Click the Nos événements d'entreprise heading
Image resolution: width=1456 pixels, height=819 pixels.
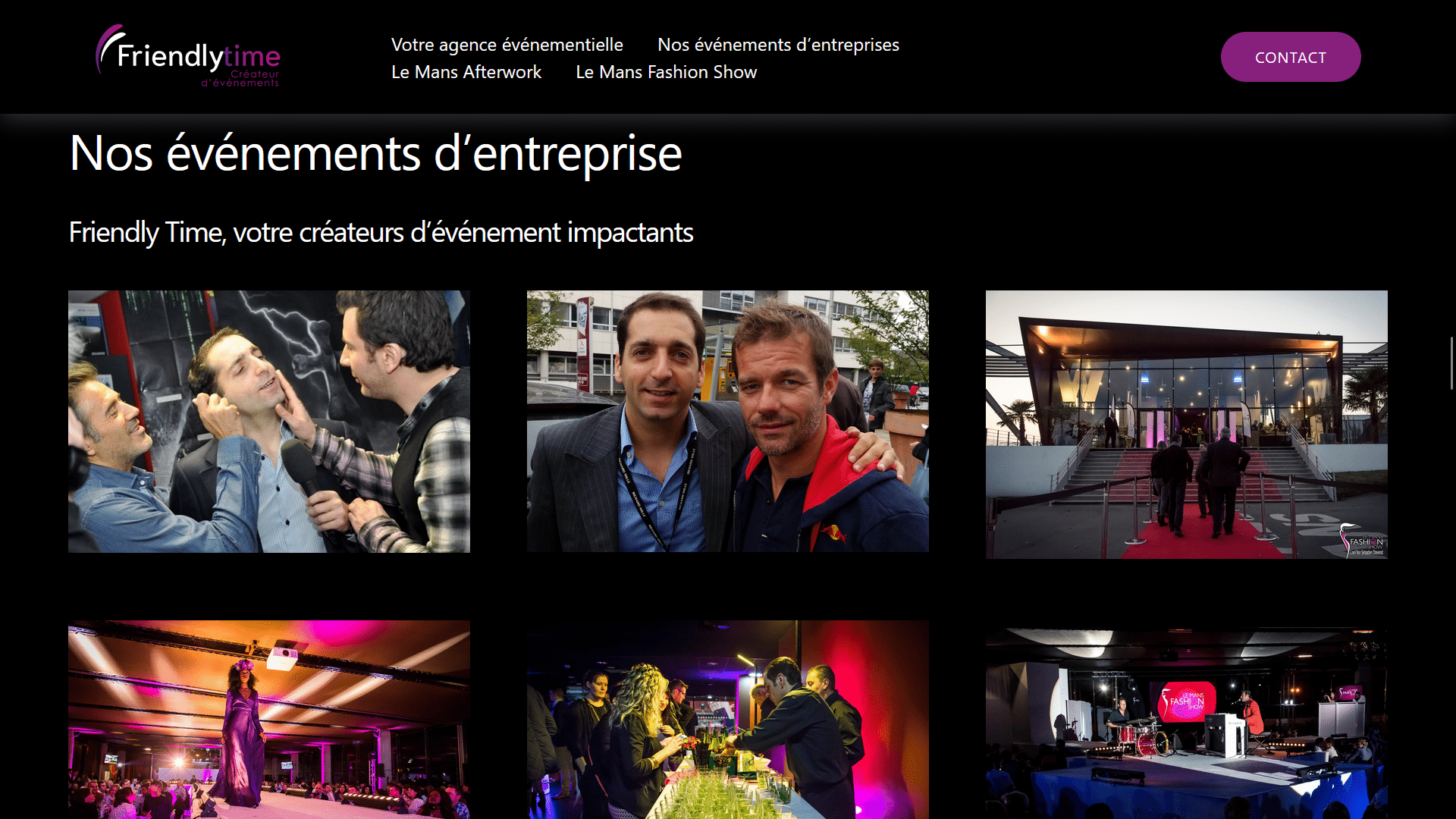(375, 153)
